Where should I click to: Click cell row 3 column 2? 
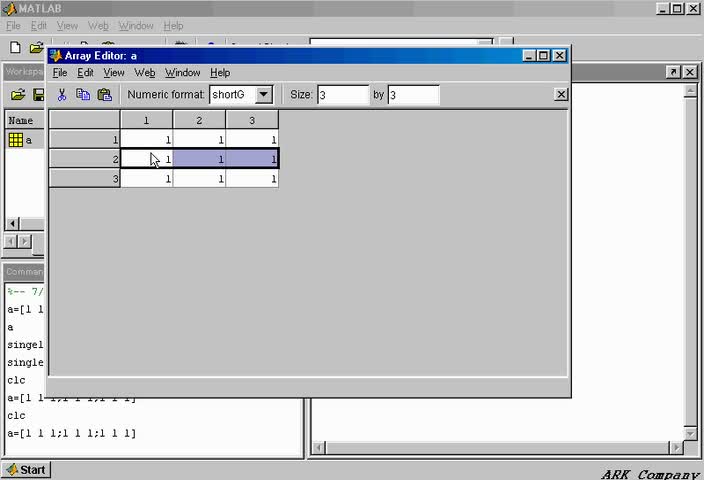(199, 179)
